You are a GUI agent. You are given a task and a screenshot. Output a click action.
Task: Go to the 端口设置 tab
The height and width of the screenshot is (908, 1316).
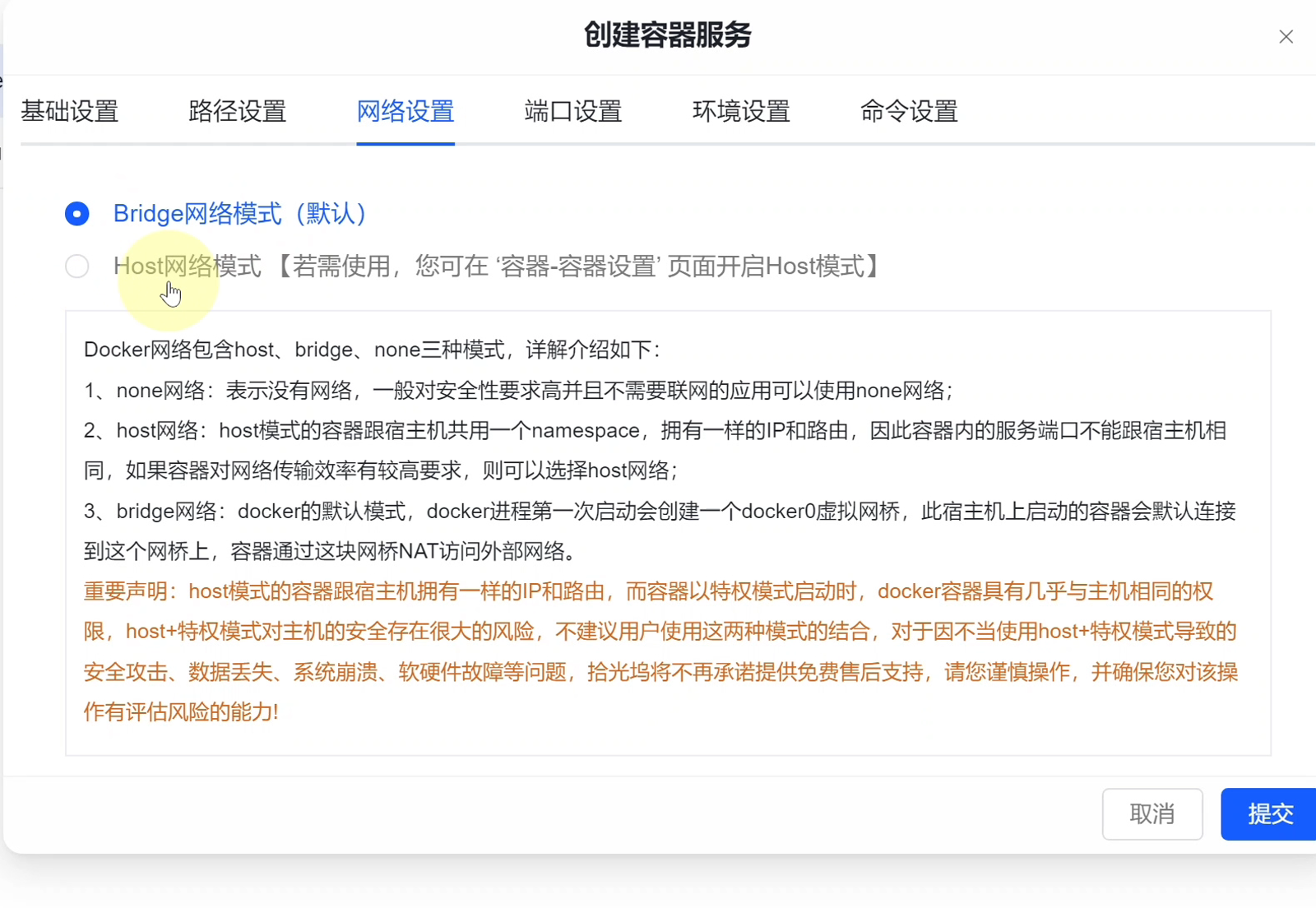point(573,111)
